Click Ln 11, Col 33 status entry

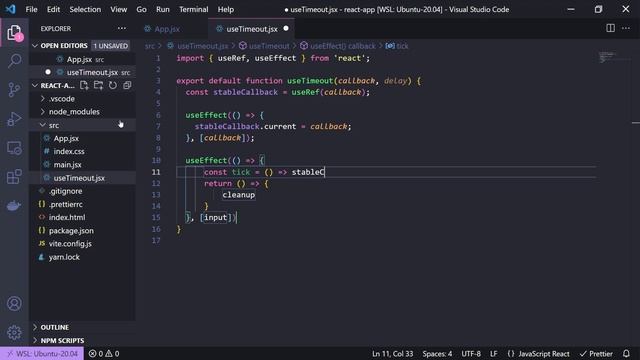(x=392, y=353)
